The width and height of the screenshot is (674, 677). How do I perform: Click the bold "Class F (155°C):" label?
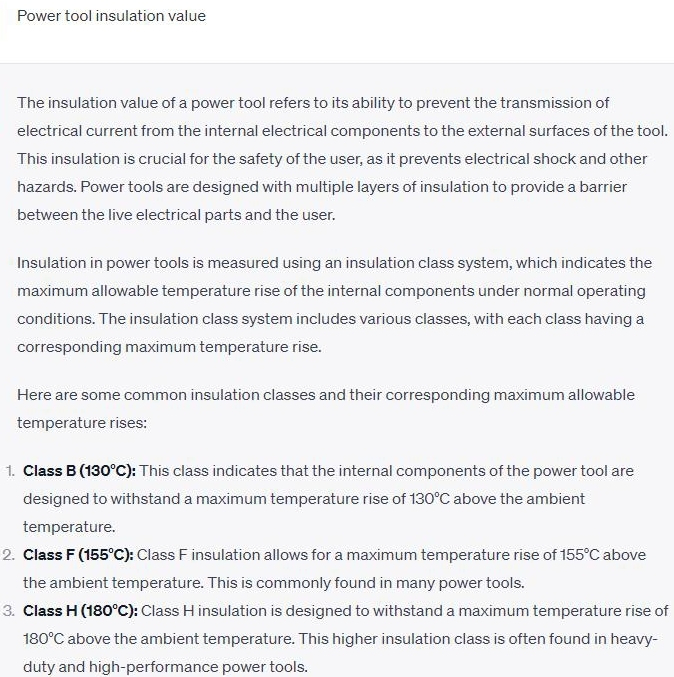point(79,555)
